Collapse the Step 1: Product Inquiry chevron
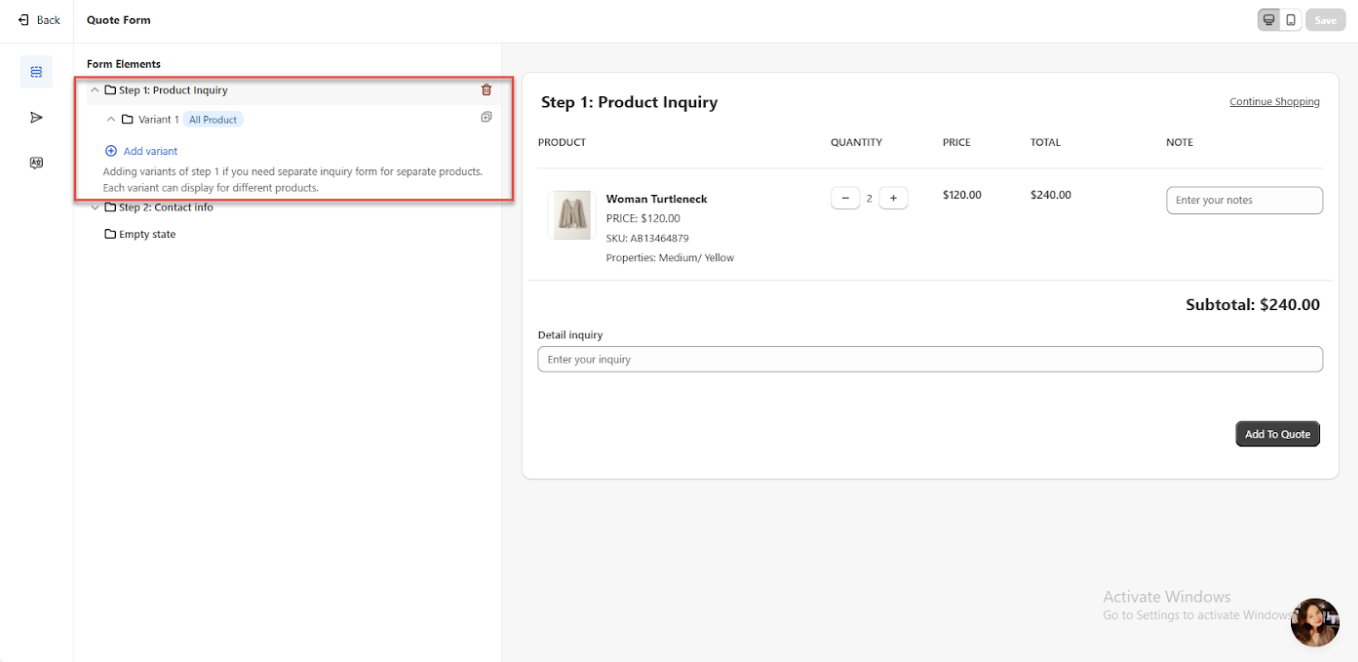1358x662 pixels. point(96,90)
